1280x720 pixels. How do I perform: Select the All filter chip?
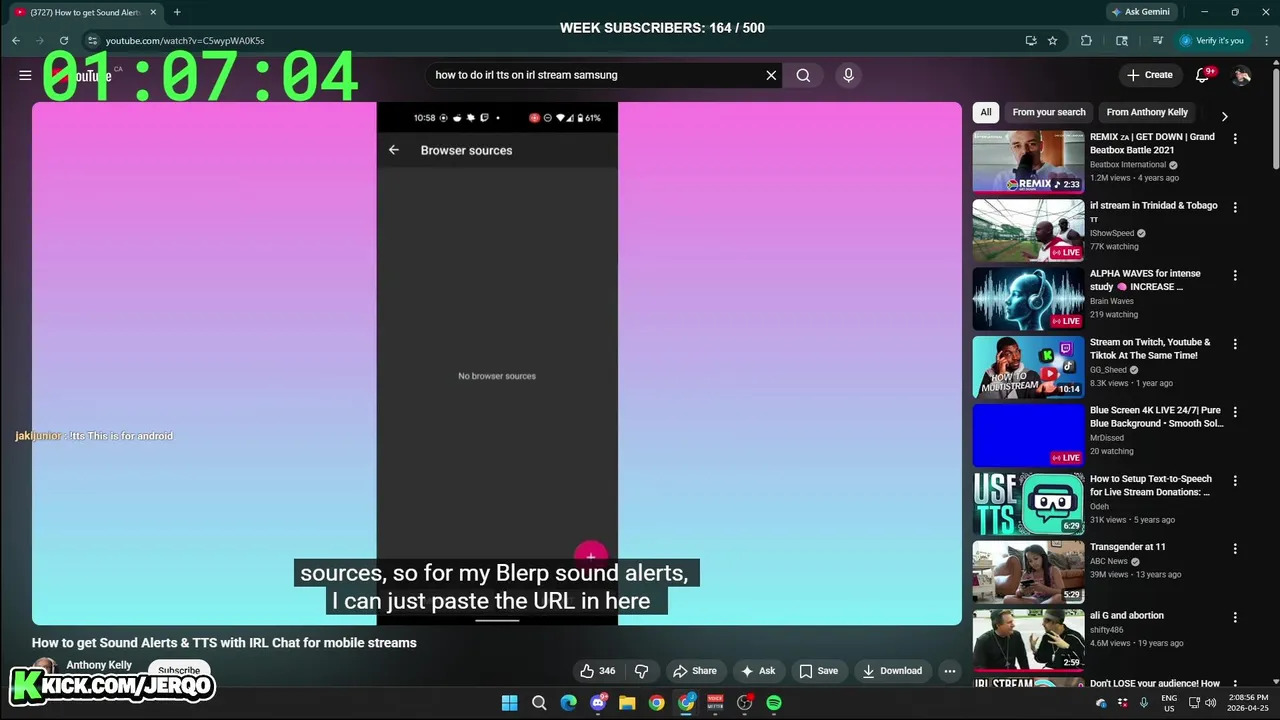(986, 112)
